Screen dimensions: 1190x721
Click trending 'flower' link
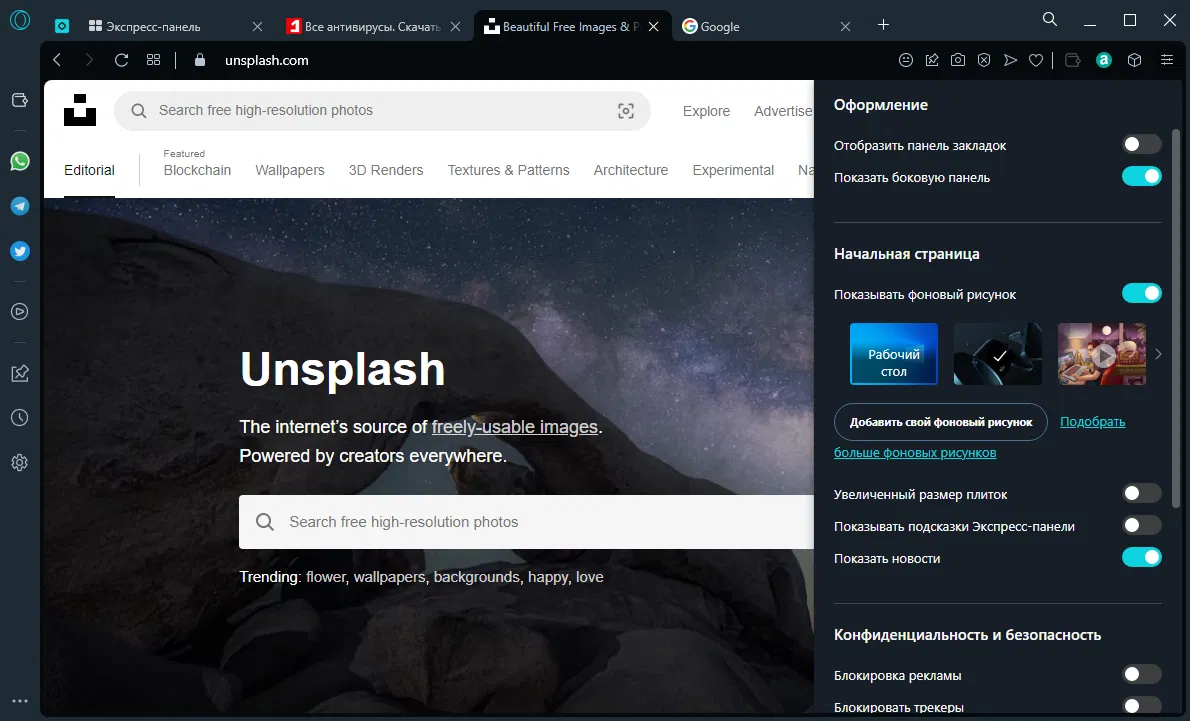click(x=326, y=577)
